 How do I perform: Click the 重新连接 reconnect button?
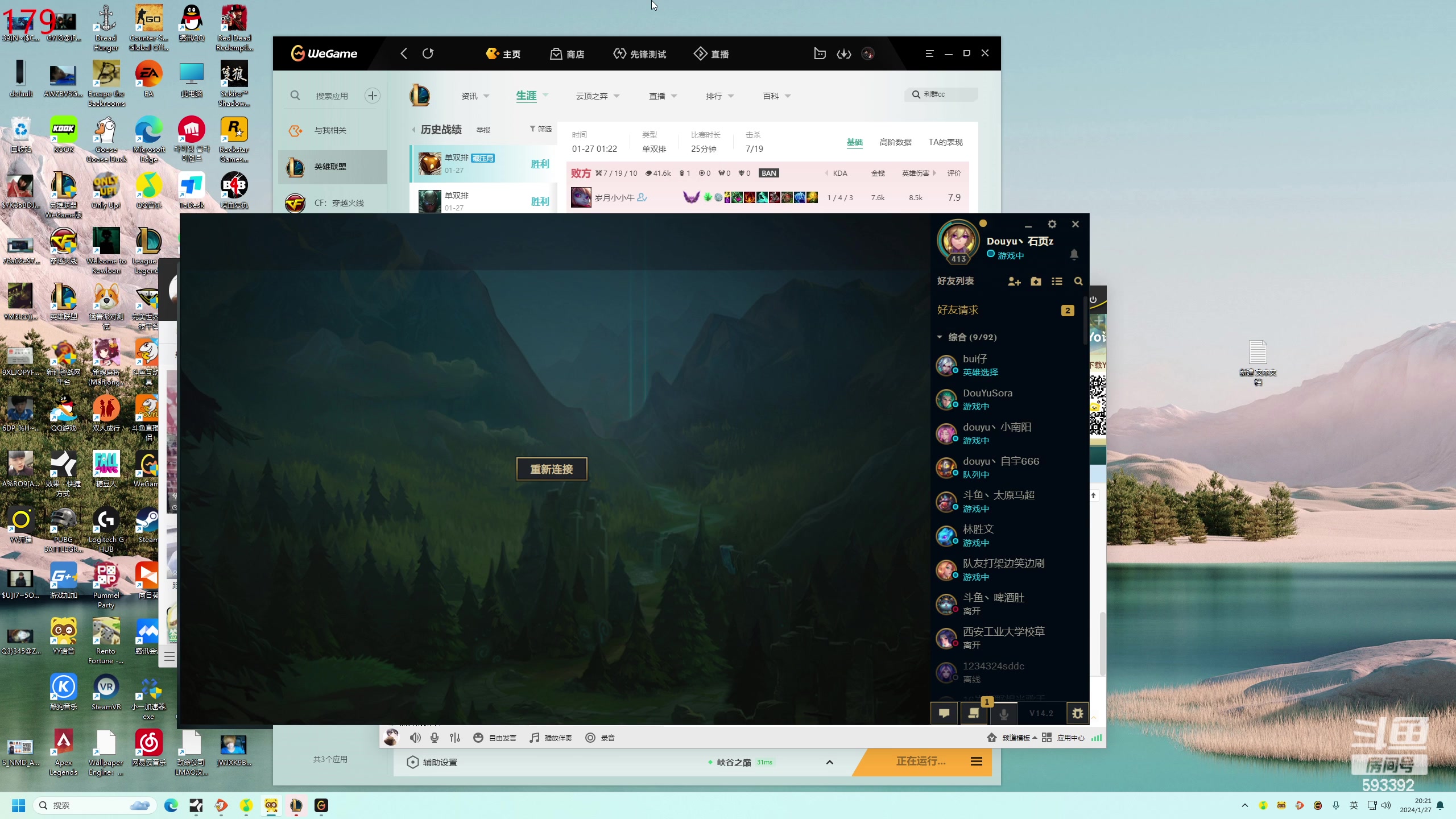tap(552, 469)
